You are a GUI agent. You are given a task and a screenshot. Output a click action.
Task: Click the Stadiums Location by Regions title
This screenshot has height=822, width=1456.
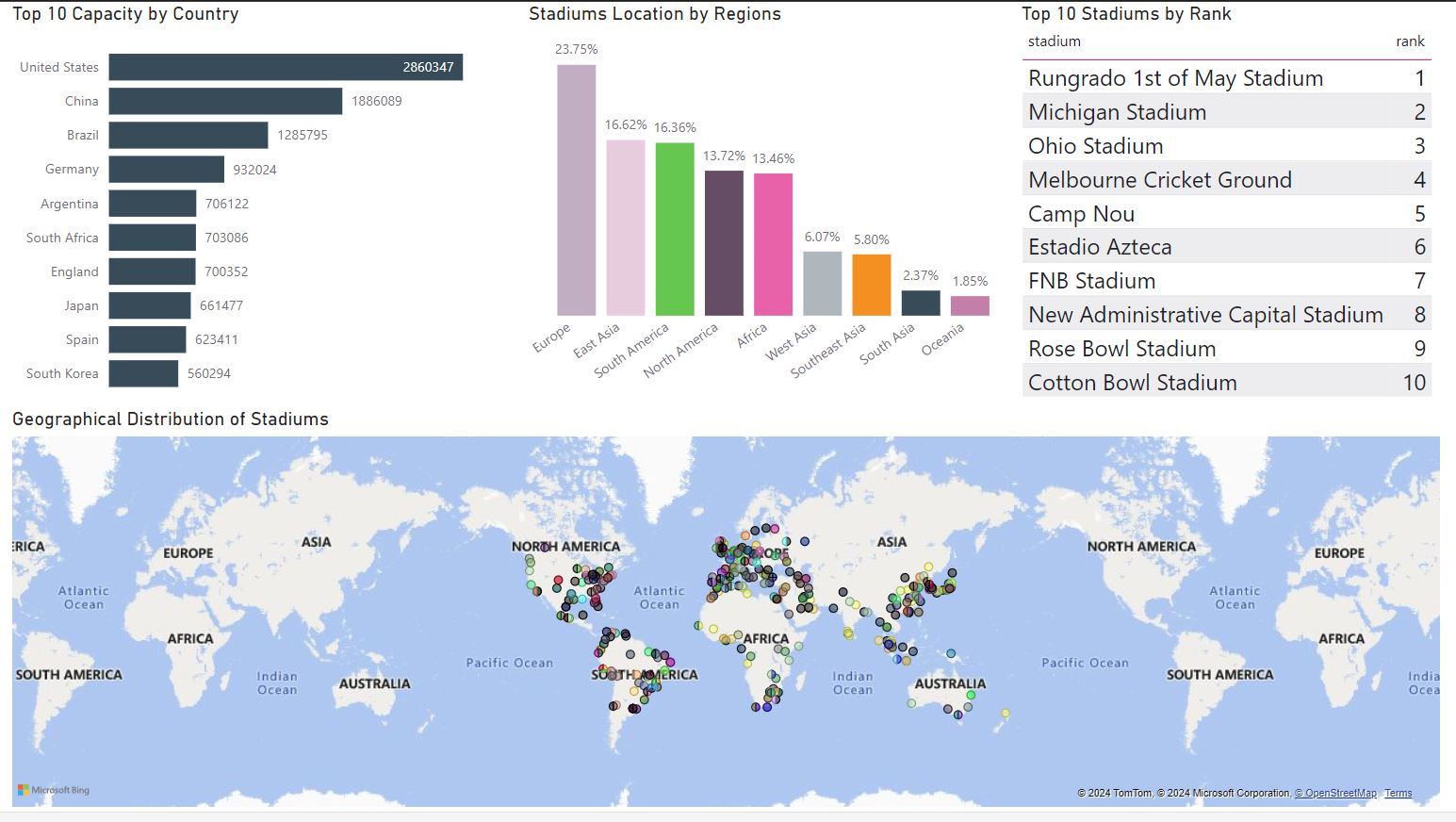pos(655,14)
